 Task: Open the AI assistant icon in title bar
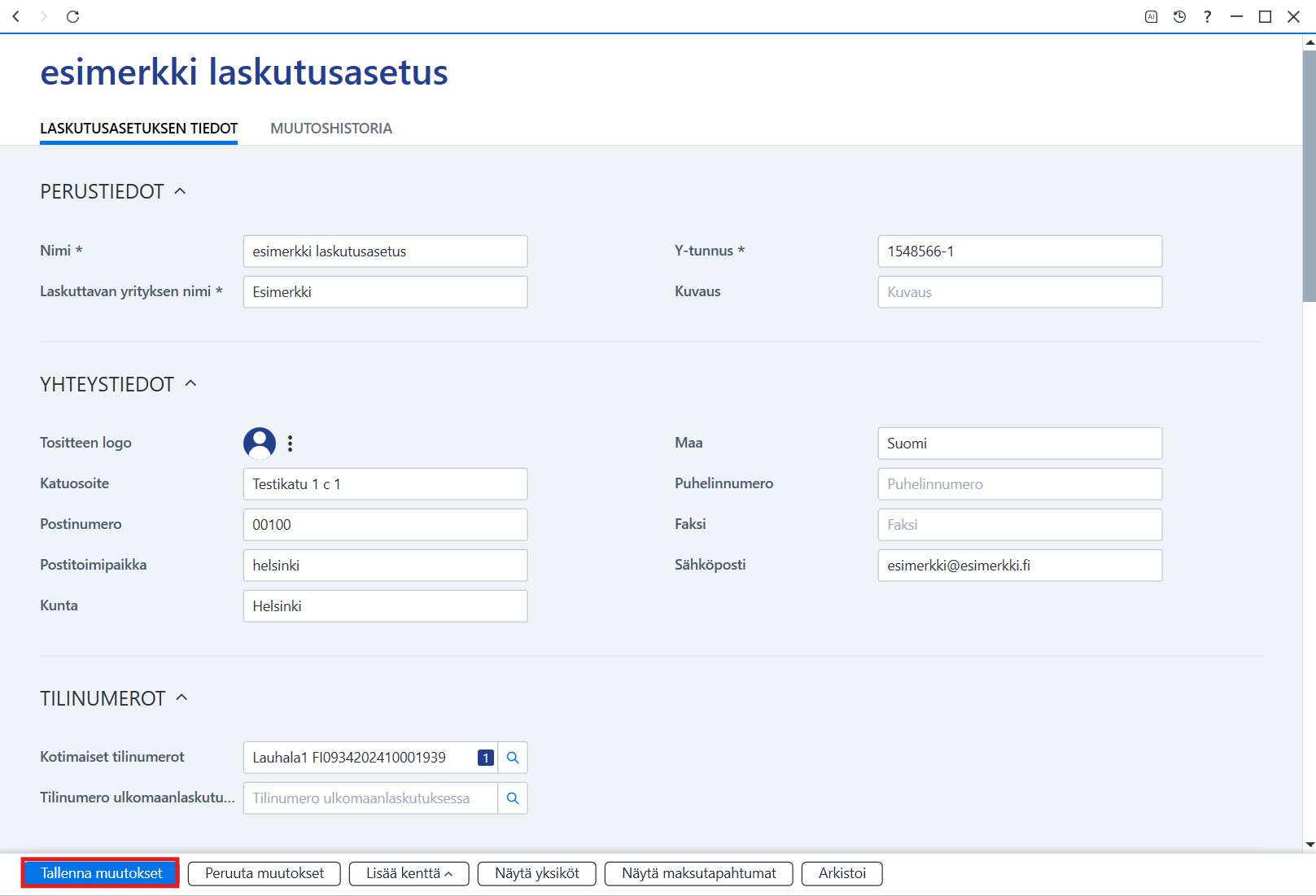tap(1151, 16)
